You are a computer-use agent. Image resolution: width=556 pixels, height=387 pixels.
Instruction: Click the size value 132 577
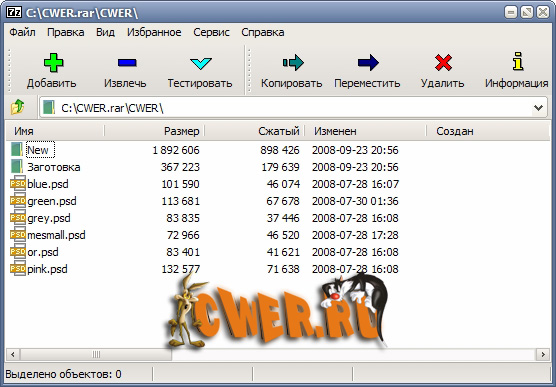tap(180, 269)
